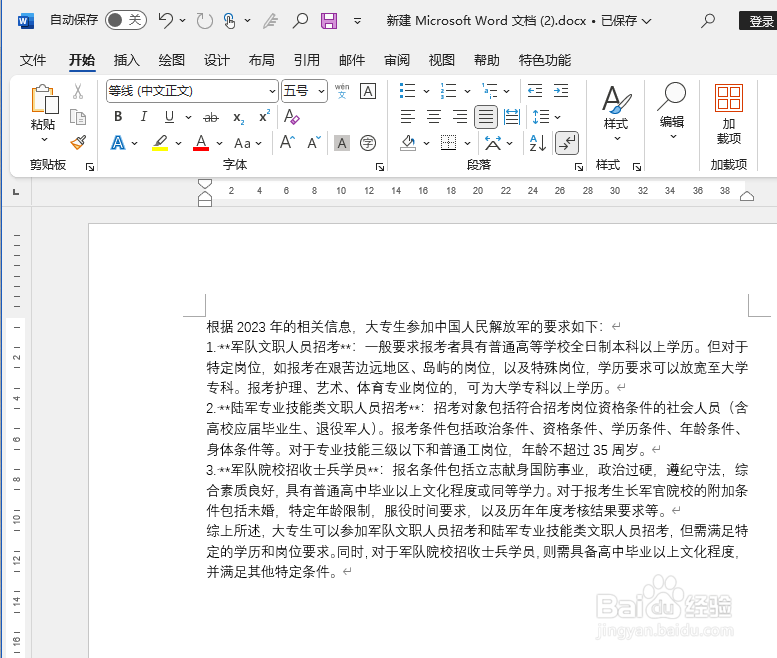The height and width of the screenshot is (658, 777).
Task: Toggle AutoSave switch
Action: pos(125,20)
